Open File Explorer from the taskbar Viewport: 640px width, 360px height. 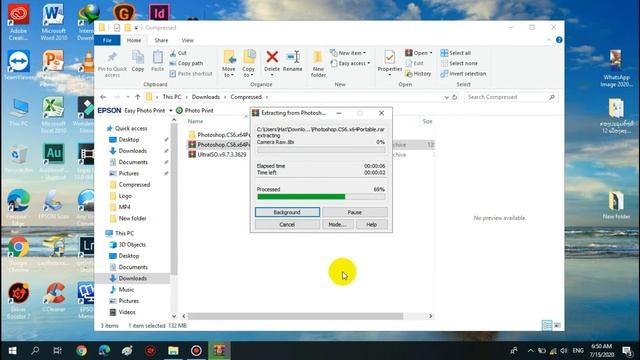click(x=173, y=351)
